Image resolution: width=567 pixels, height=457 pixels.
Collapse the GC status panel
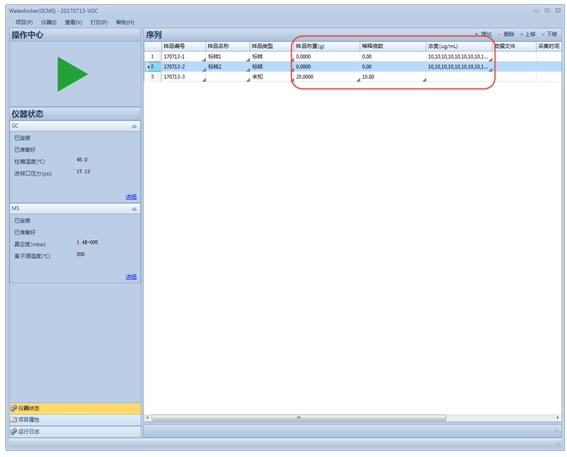pos(134,126)
